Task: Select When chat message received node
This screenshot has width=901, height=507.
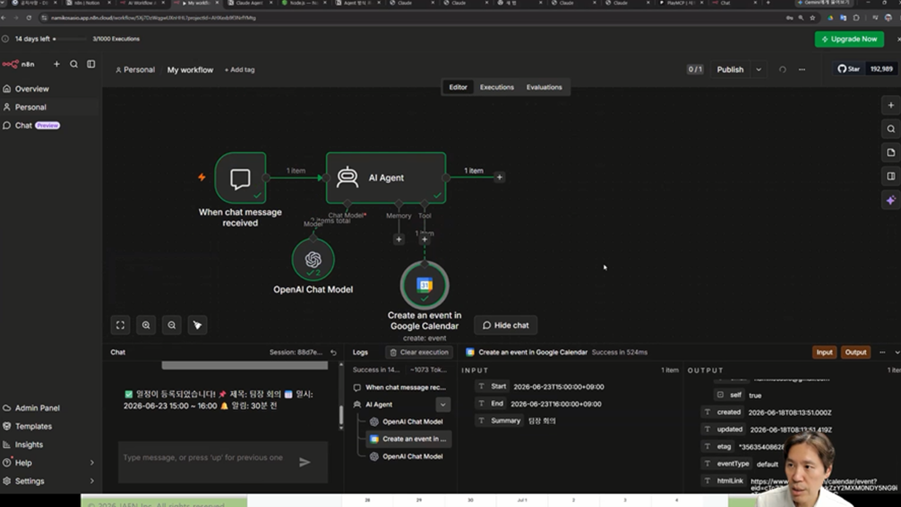Action: (x=240, y=178)
